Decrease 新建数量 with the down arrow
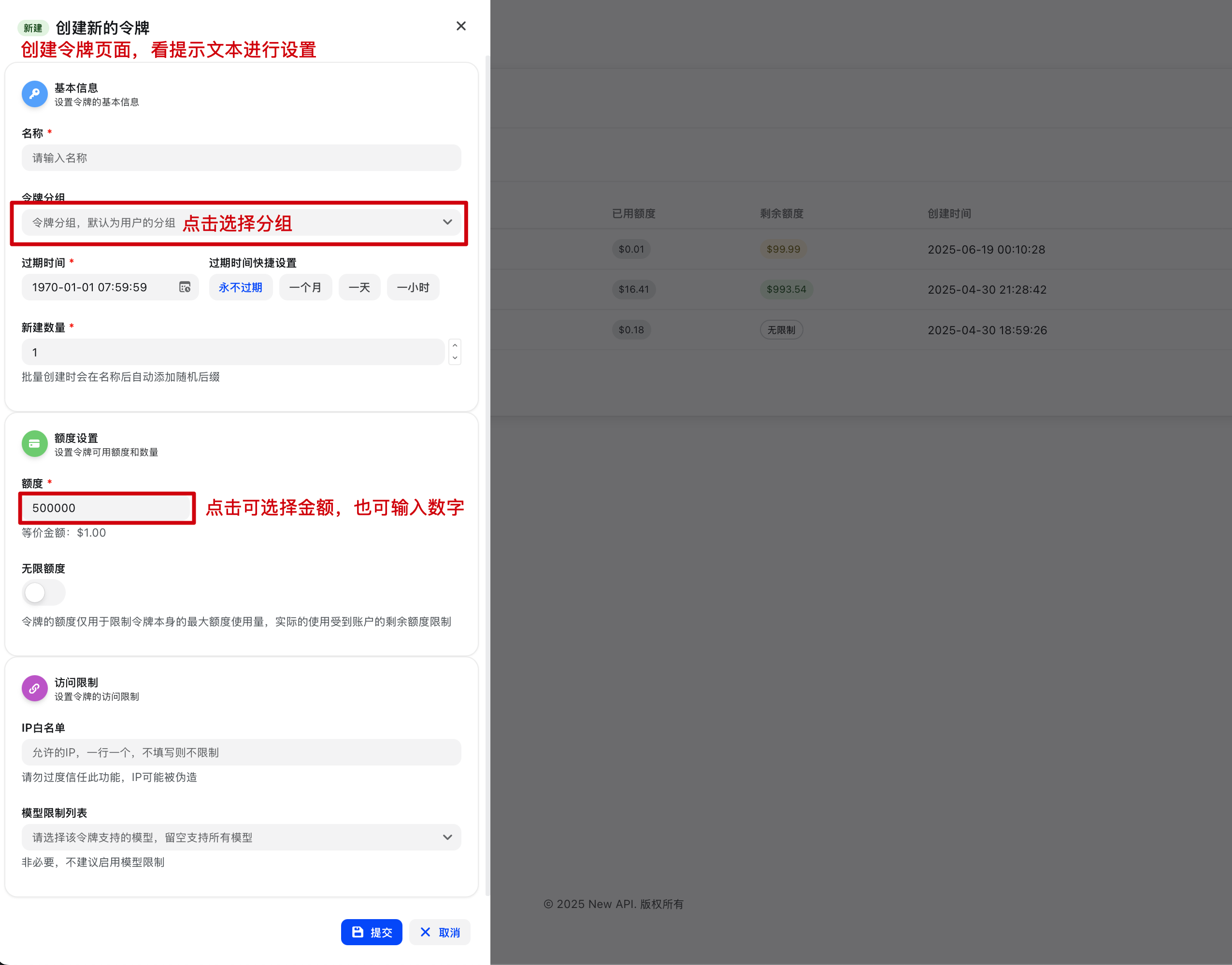The height and width of the screenshot is (965, 1232). (455, 358)
